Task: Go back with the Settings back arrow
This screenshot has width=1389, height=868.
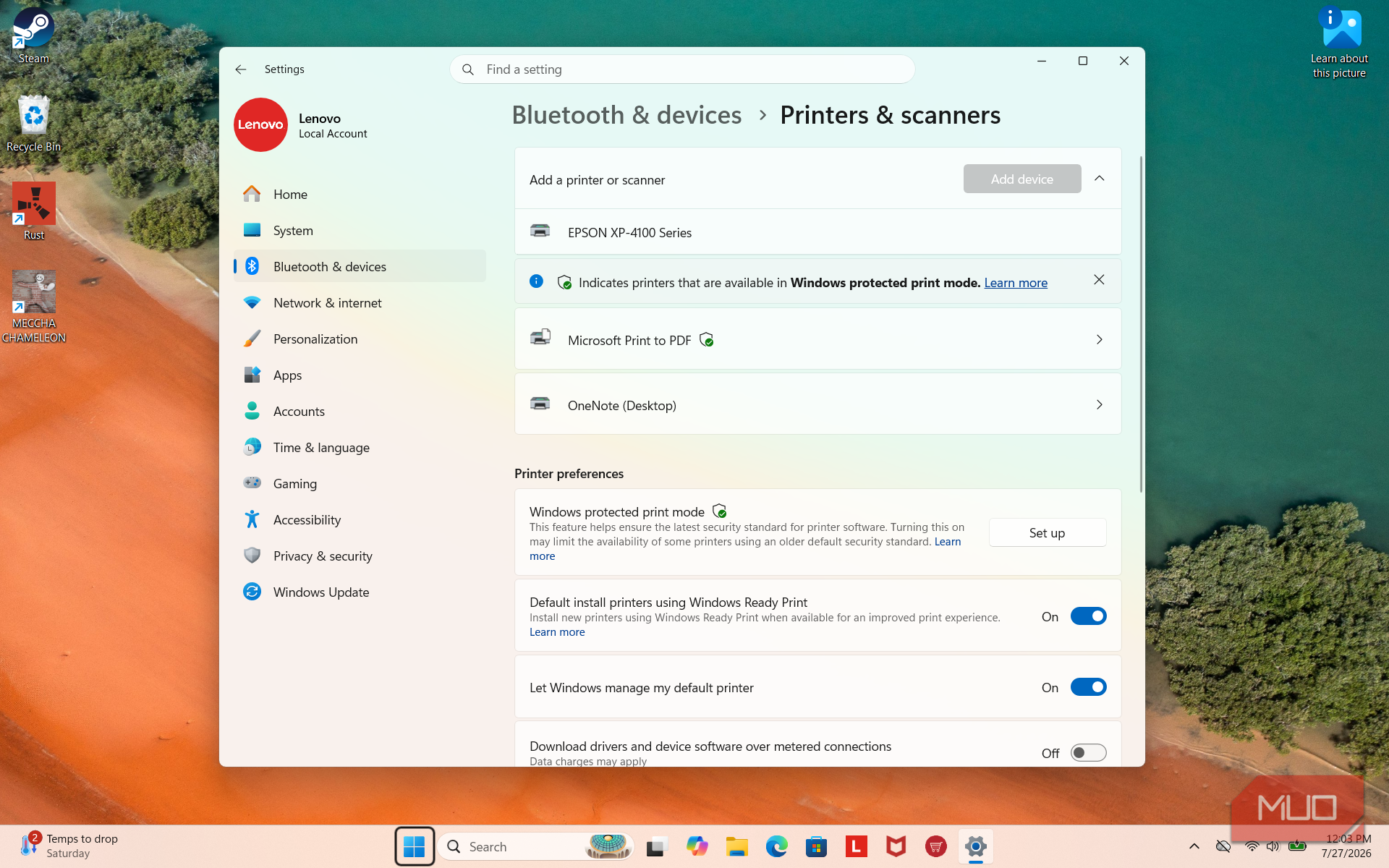Action: tap(241, 69)
